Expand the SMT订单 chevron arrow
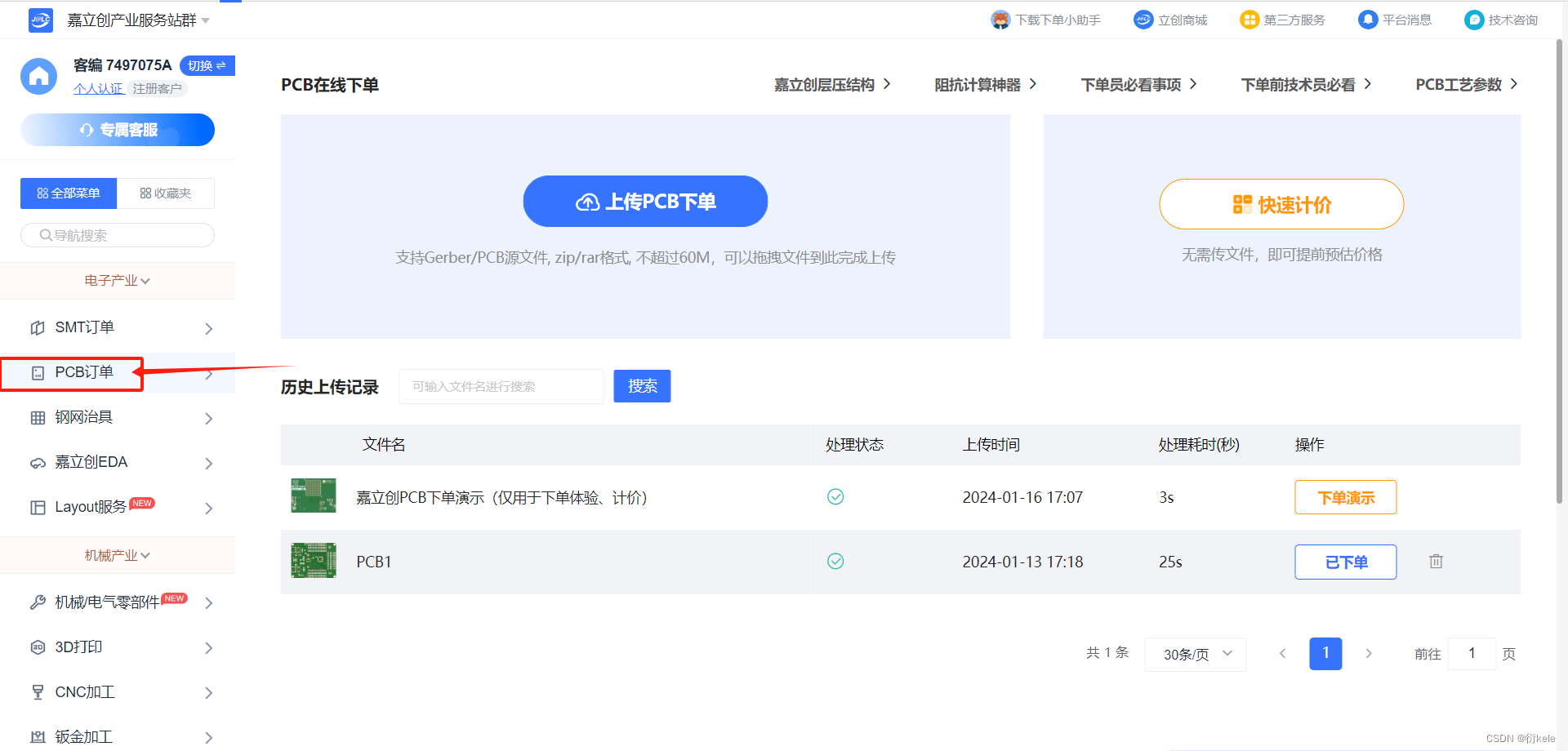The width and height of the screenshot is (1568, 751). click(x=209, y=328)
